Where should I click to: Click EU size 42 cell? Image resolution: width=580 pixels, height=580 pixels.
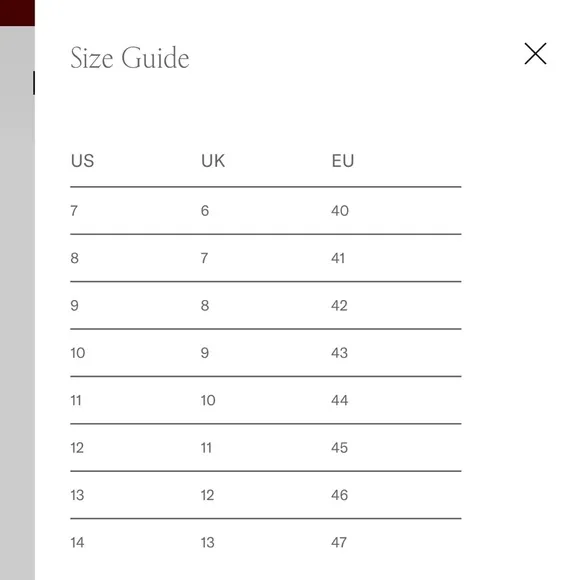(339, 306)
